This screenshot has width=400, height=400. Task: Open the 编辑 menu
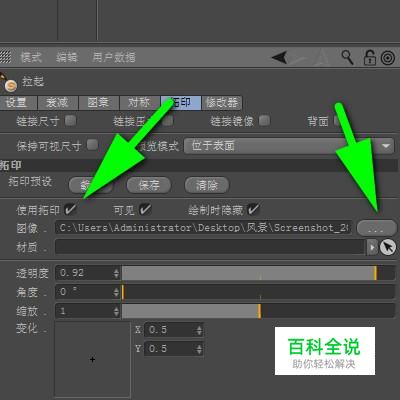point(67,57)
